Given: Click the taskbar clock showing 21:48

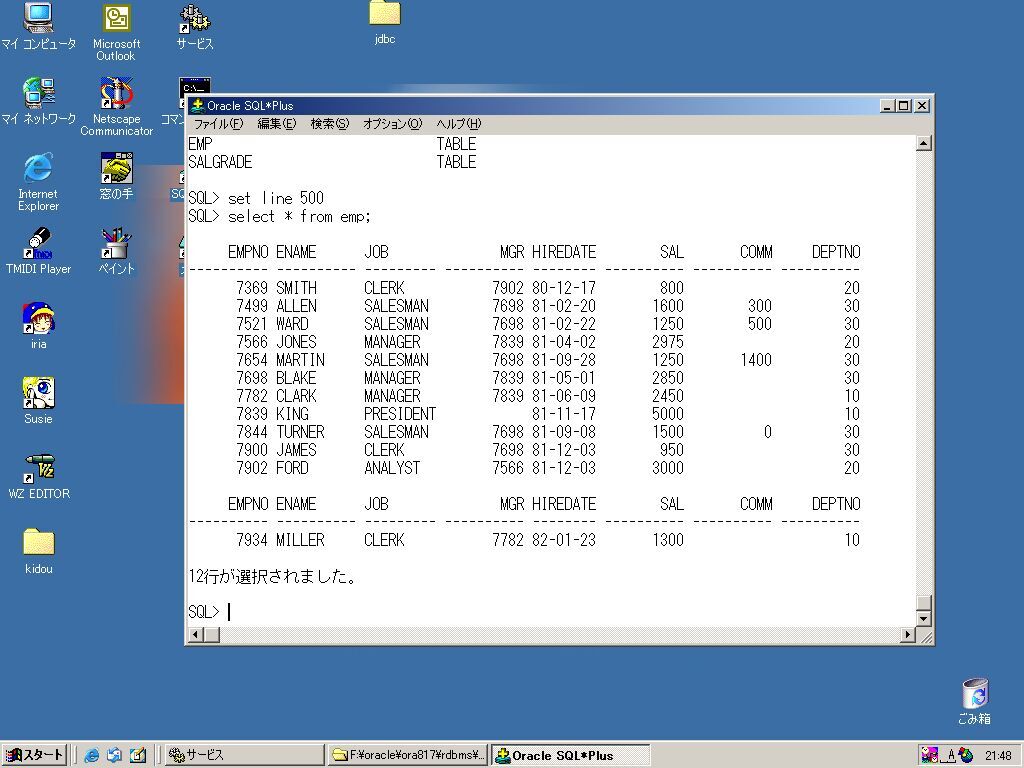Looking at the screenshot, I should [998, 756].
